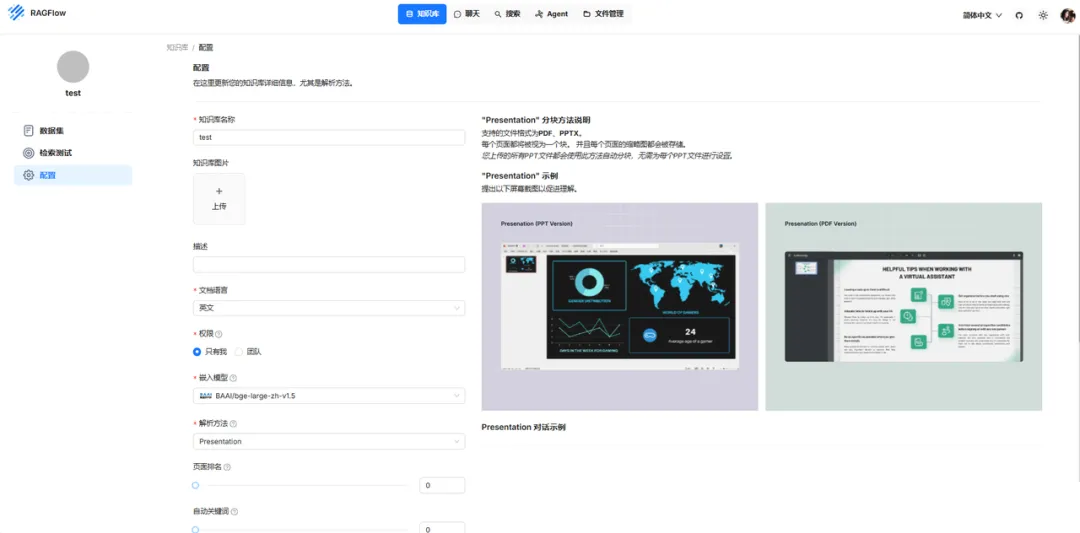Screen dimensions: 1080x533
Task: Click the 检索测试 target icon in the sidebar
Action: [x=28, y=153]
